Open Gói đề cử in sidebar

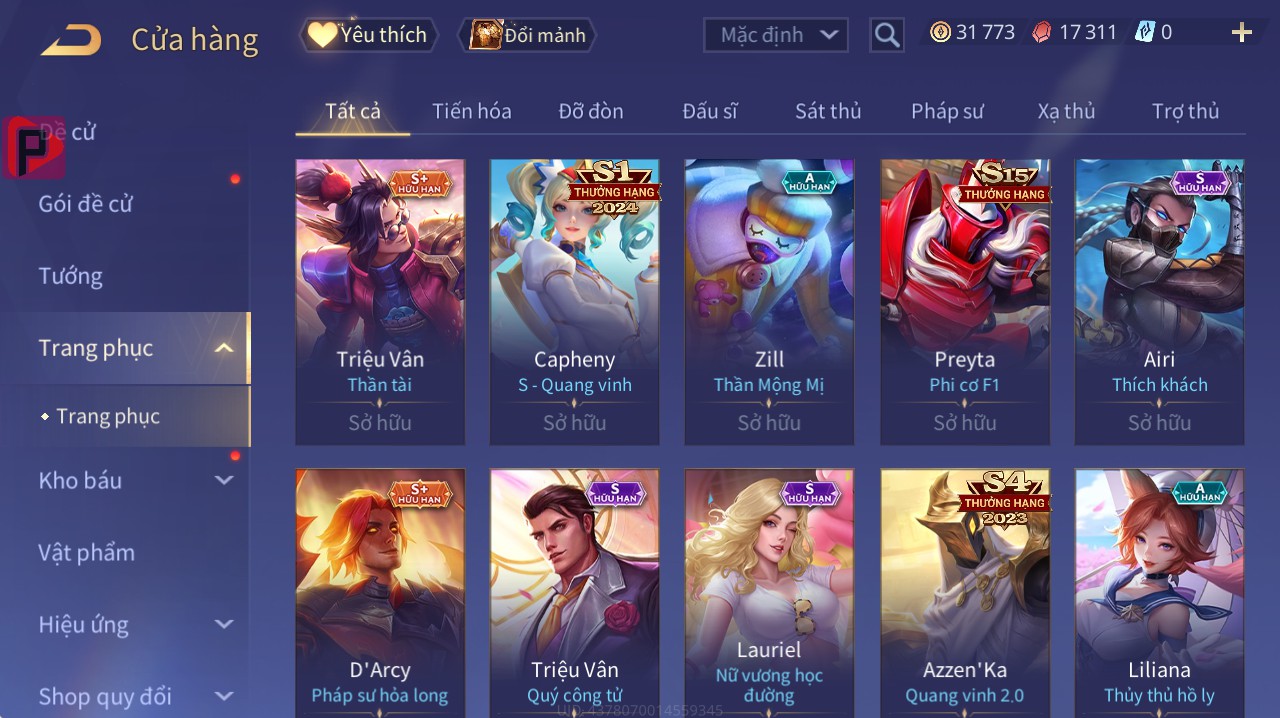(x=85, y=204)
